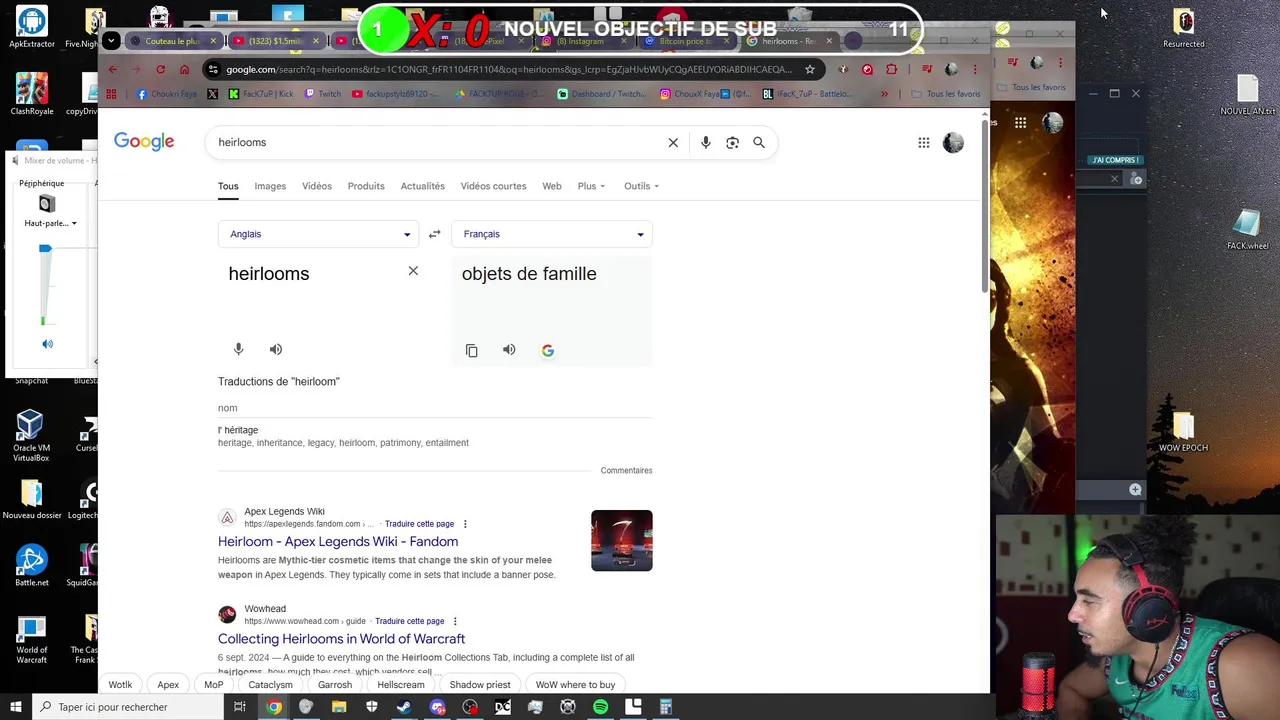
Task: Click the 'Commentaires' feedback link
Action: (626, 471)
